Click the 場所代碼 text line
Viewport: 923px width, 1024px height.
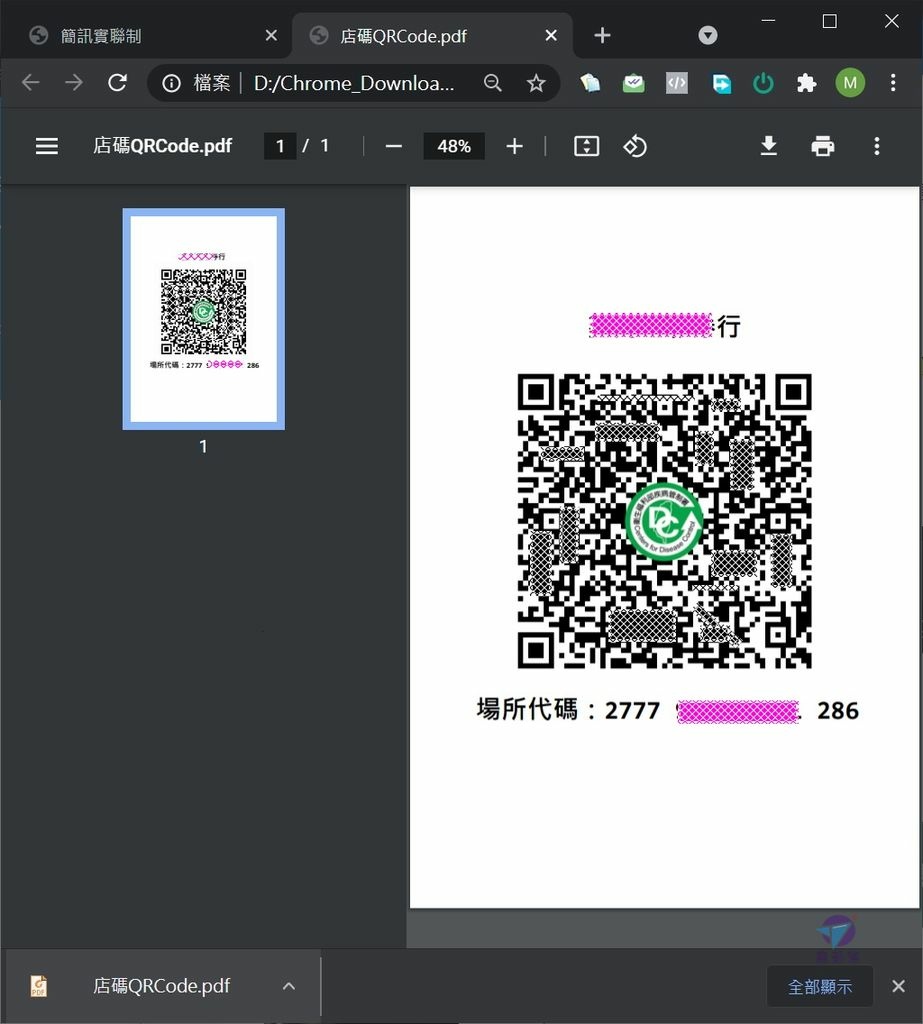[x=668, y=710]
